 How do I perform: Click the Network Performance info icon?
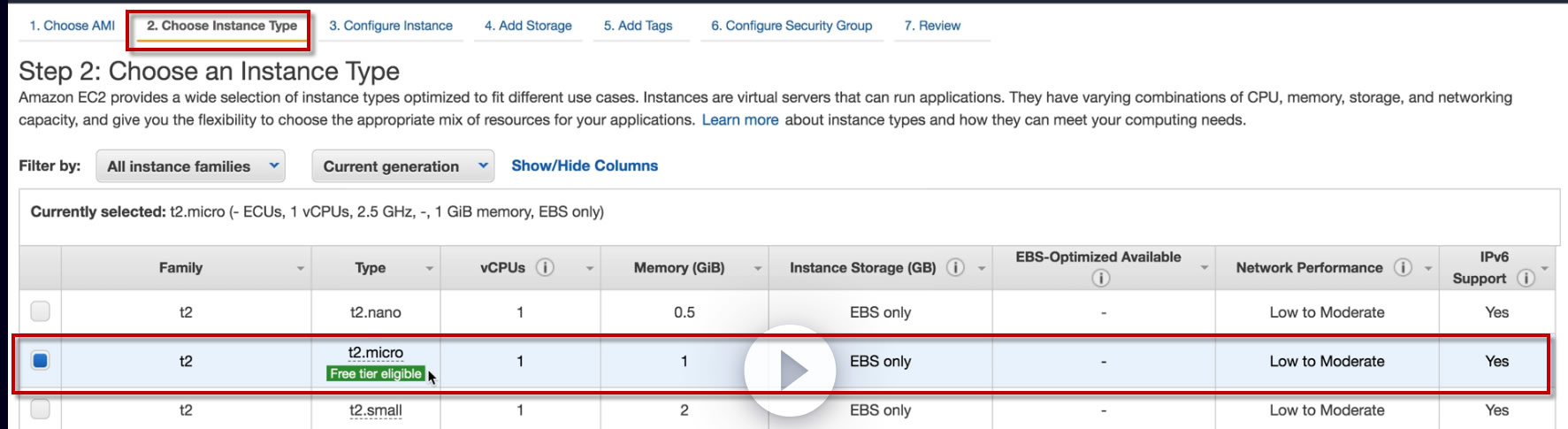click(1403, 267)
